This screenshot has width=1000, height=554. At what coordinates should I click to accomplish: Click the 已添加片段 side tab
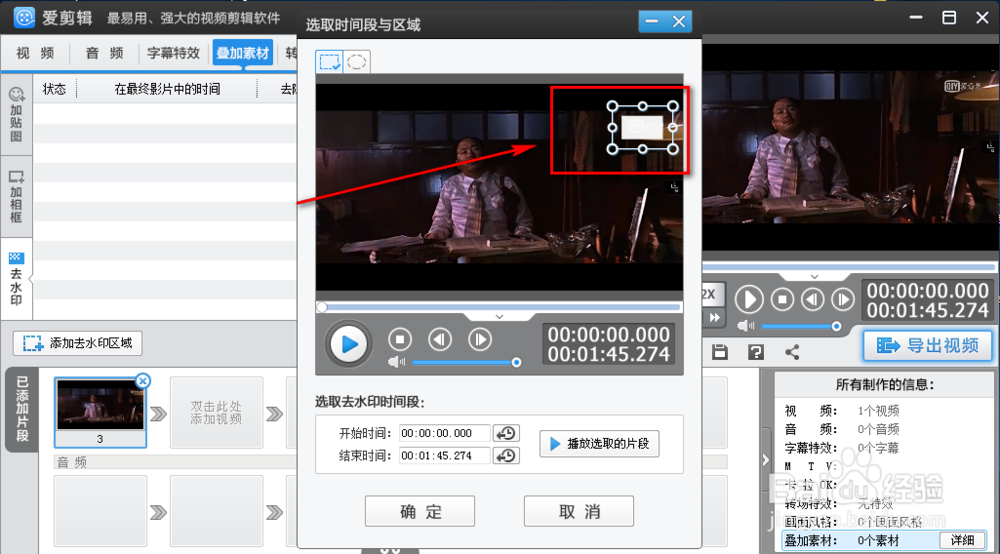pyautogui.click(x=22, y=409)
